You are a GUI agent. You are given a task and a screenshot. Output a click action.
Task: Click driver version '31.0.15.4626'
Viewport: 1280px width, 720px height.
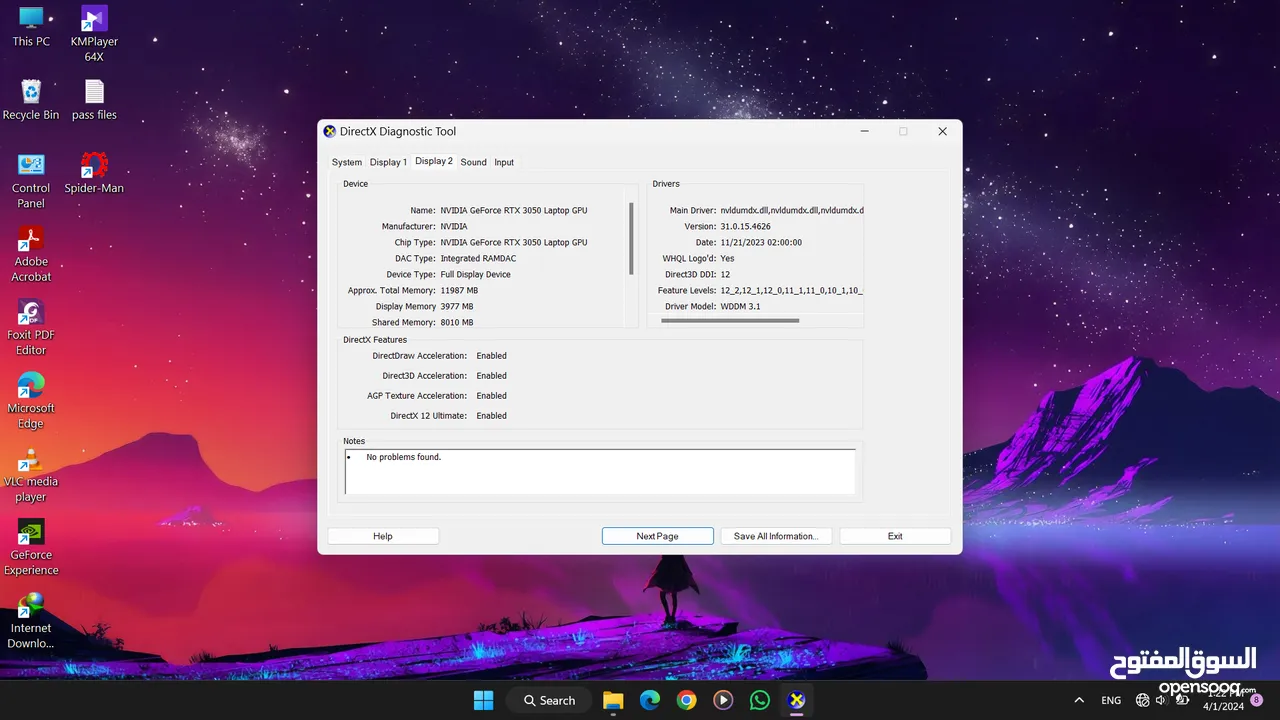(745, 226)
